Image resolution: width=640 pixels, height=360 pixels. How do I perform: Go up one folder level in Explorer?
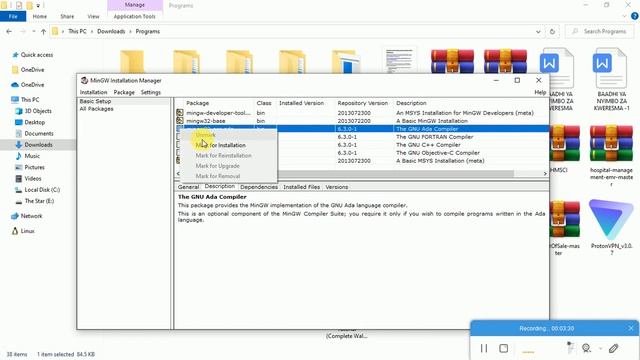click(43, 31)
